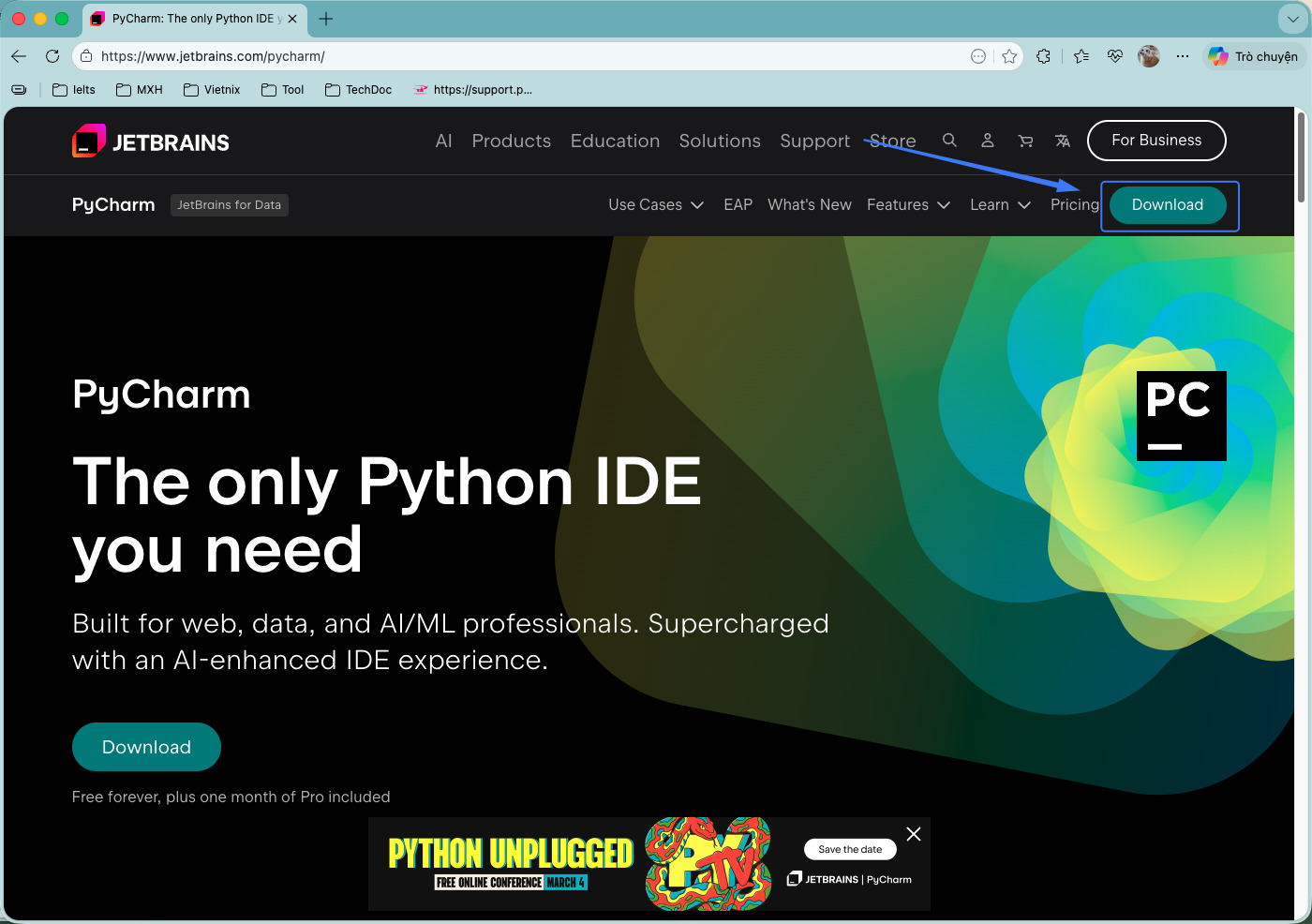View site information lock icon
The image size is (1312, 924).
pos(86,56)
